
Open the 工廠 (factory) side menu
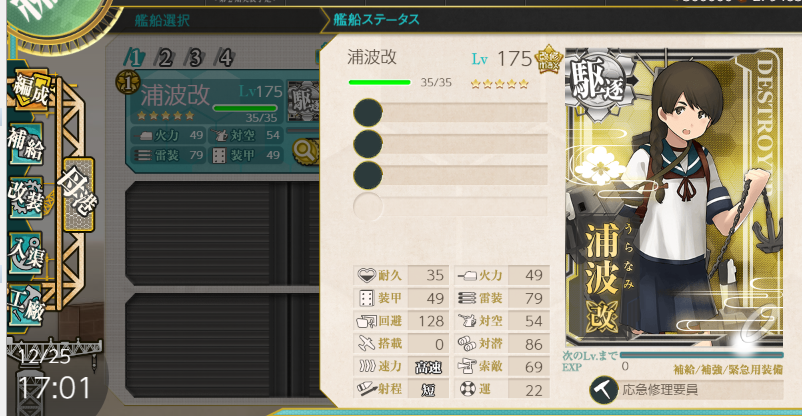pyautogui.click(x=26, y=304)
